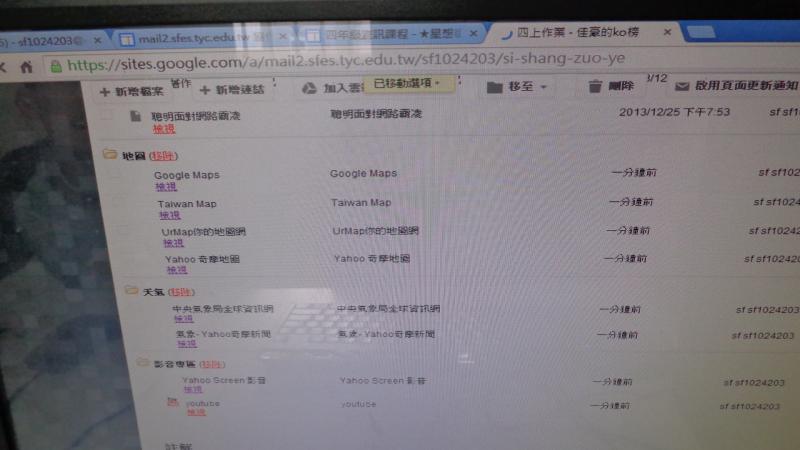The width and height of the screenshot is (800, 450).
Task: Open the youtube title link
Action: (203, 403)
